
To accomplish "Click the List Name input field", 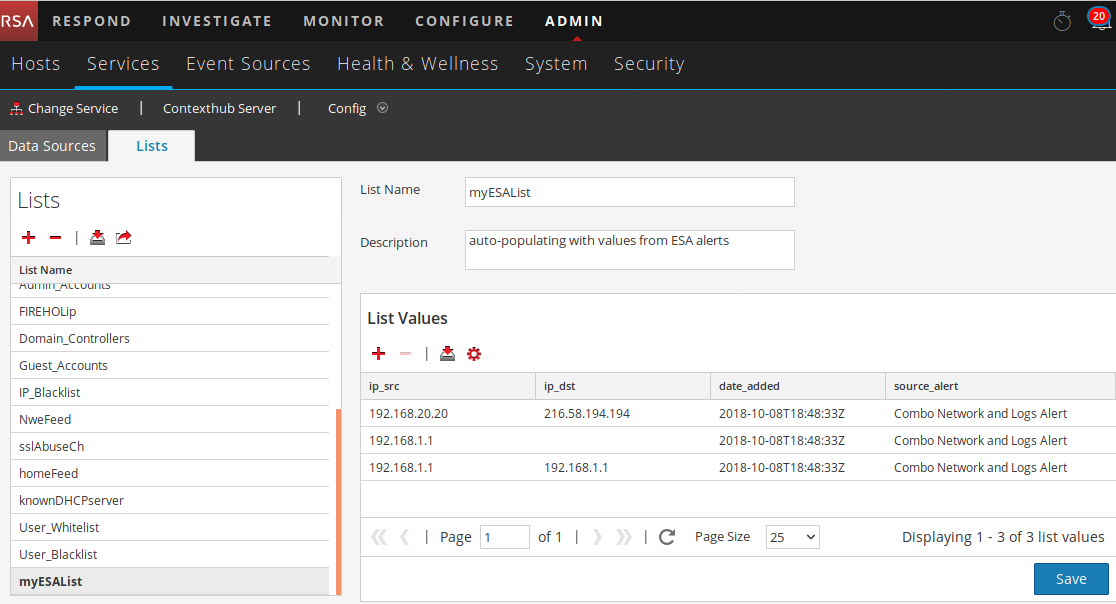I will point(629,192).
